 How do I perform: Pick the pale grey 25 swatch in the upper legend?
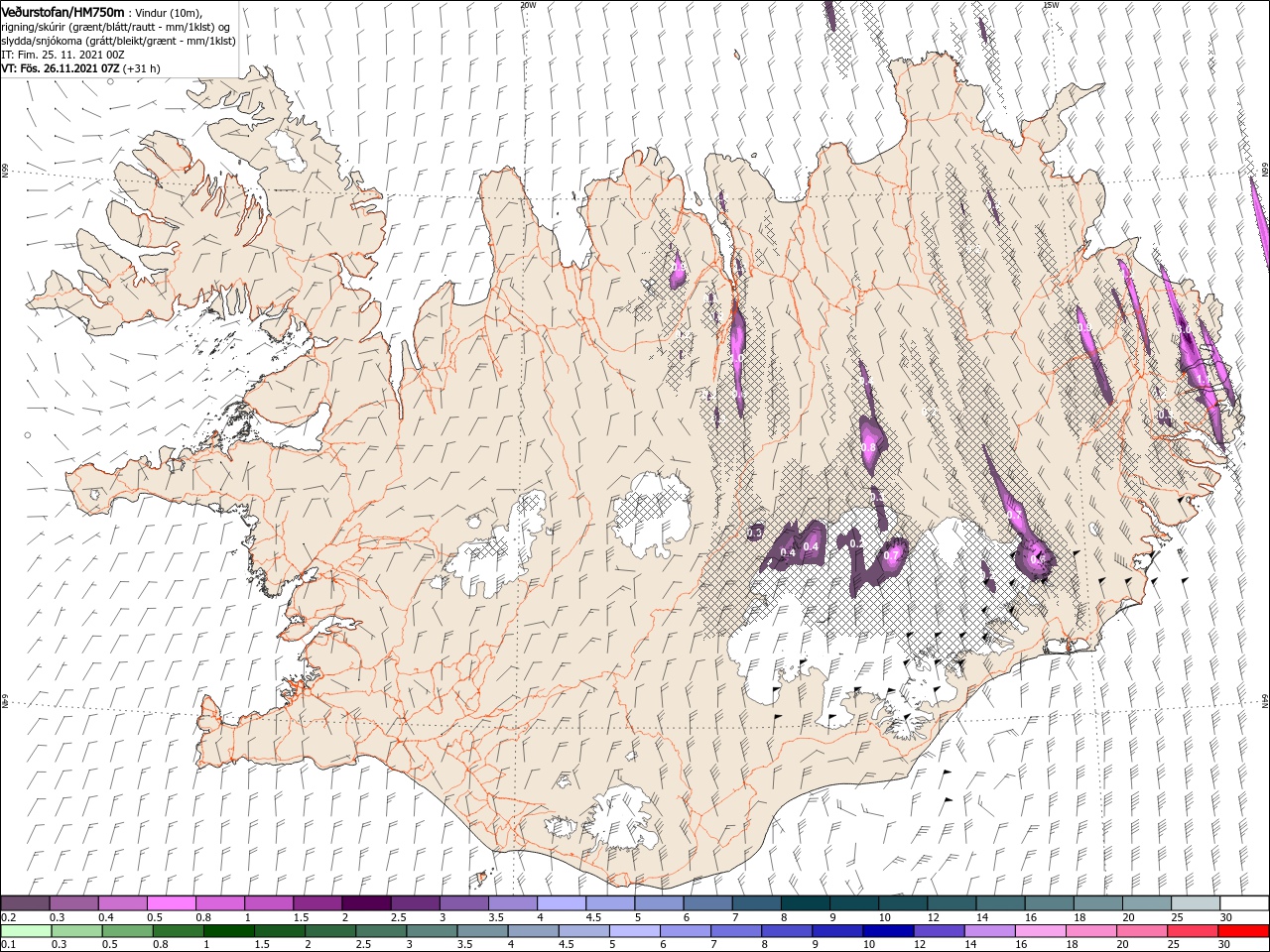tap(1196, 903)
